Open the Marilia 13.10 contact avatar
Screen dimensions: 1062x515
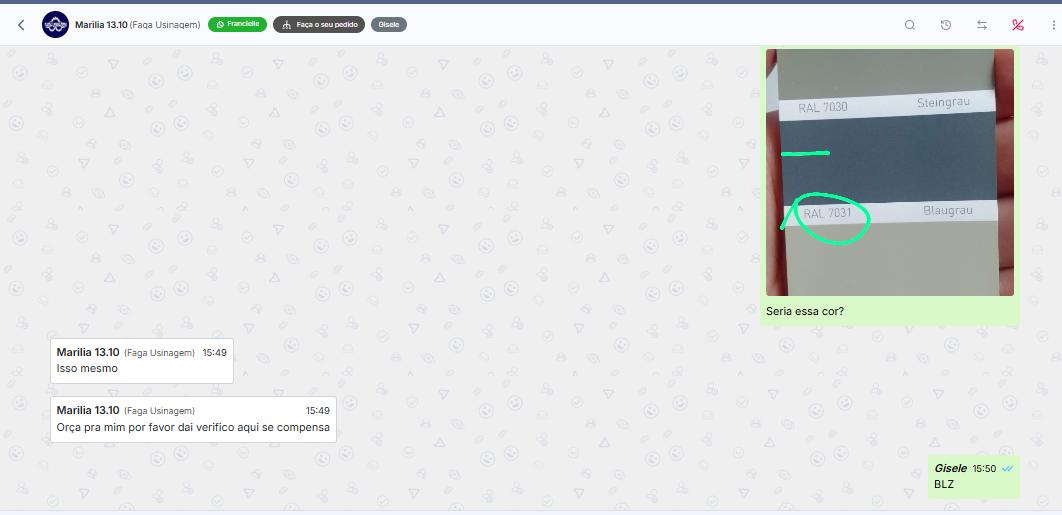[x=55, y=25]
